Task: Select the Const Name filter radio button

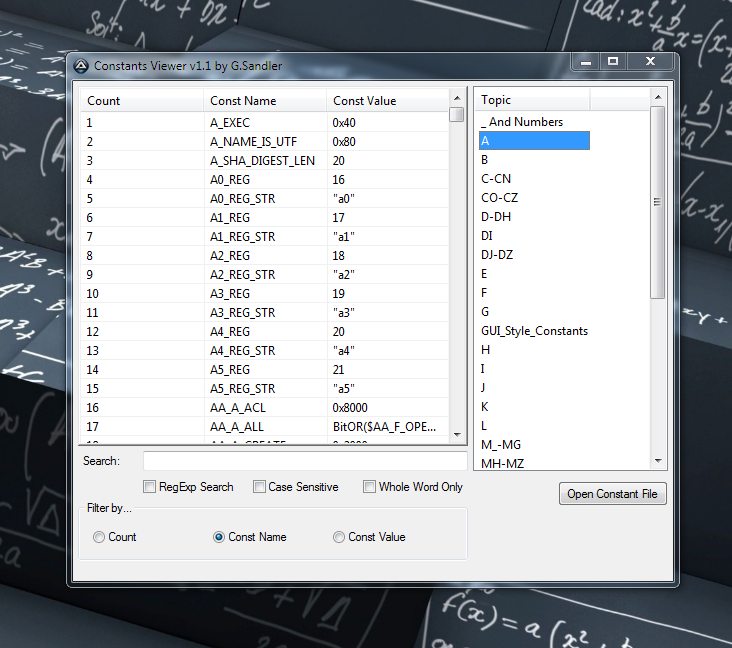Action: coord(219,537)
